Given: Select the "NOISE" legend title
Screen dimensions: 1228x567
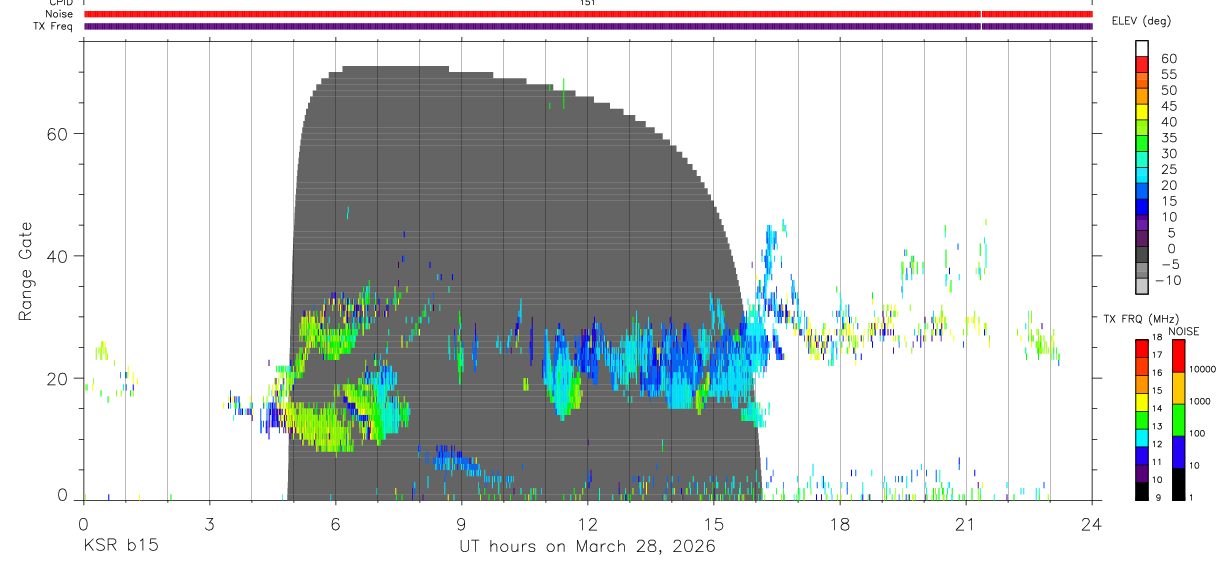Looking at the screenshot, I should point(1183,331).
